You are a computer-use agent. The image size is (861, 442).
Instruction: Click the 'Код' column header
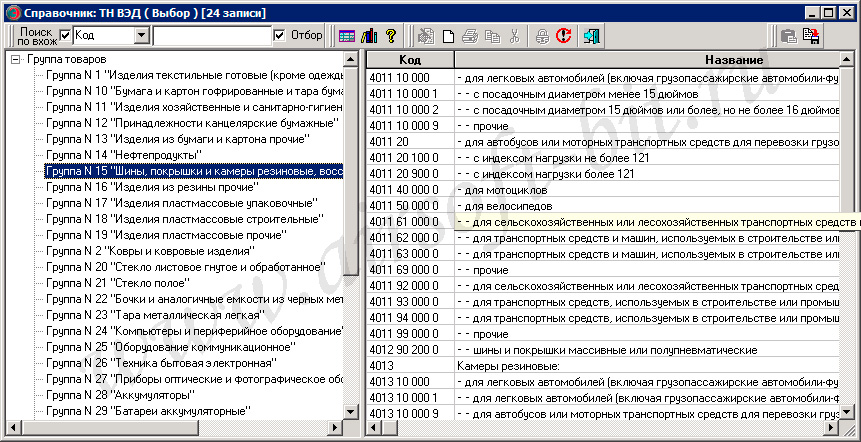coord(410,60)
